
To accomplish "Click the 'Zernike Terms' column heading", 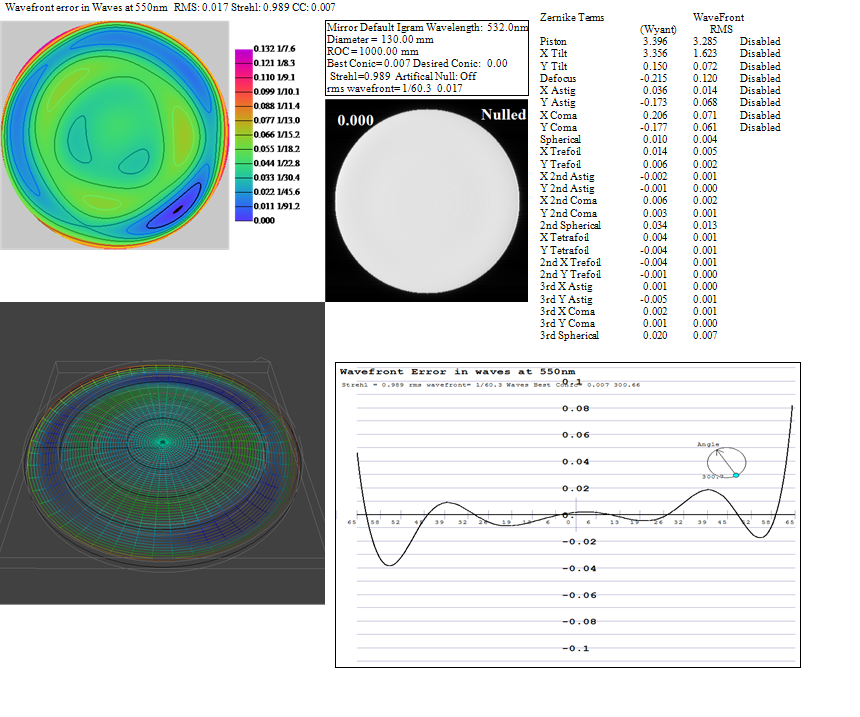I will [572, 18].
